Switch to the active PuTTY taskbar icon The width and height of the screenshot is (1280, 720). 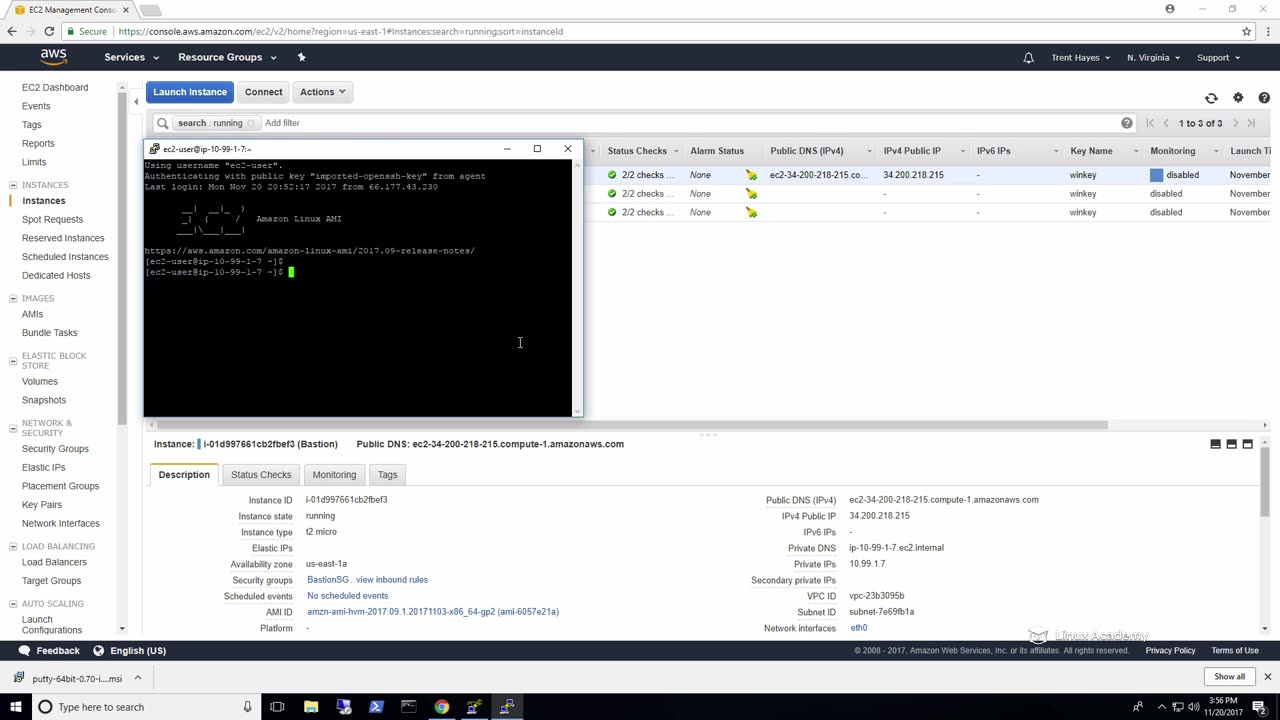click(x=507, y=707)
